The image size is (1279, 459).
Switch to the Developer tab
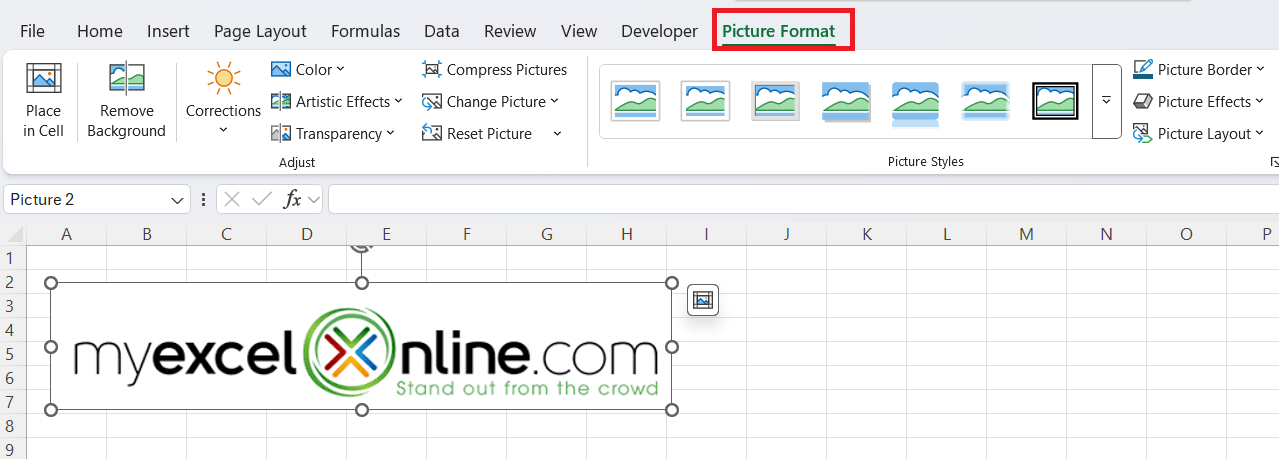[x=659, y=31]
